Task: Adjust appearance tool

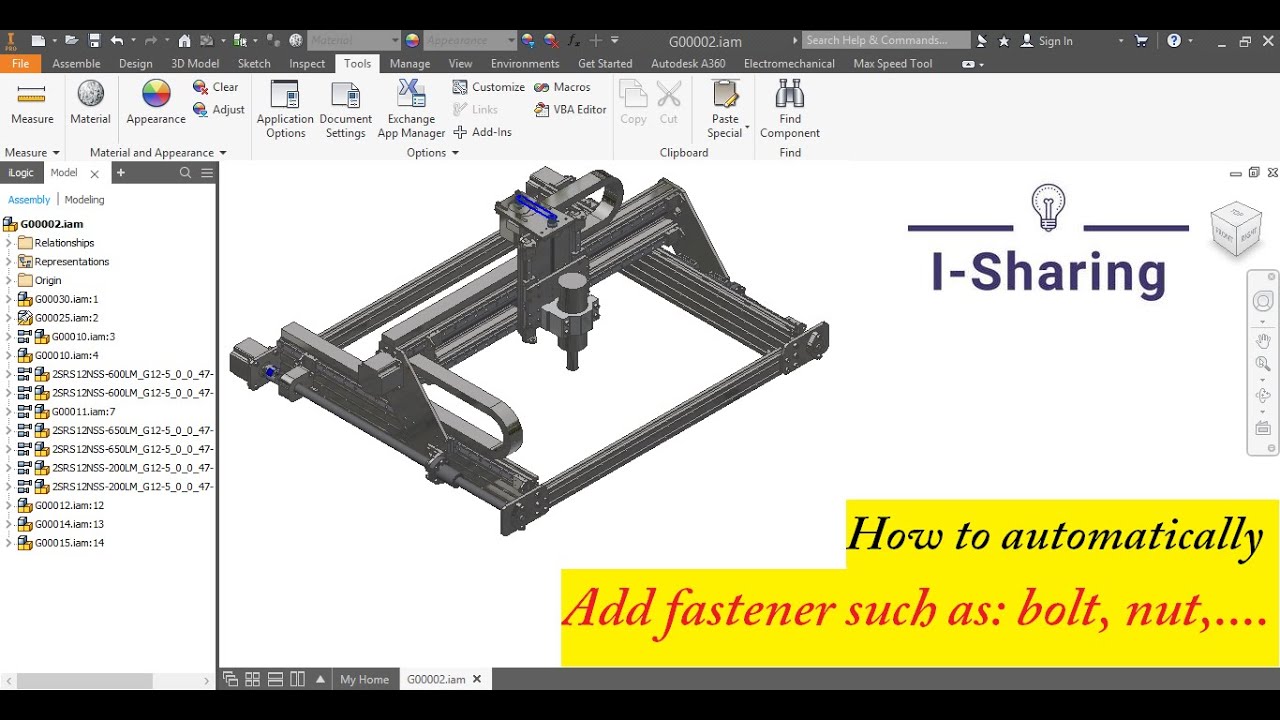Action: tap(218, 109)
